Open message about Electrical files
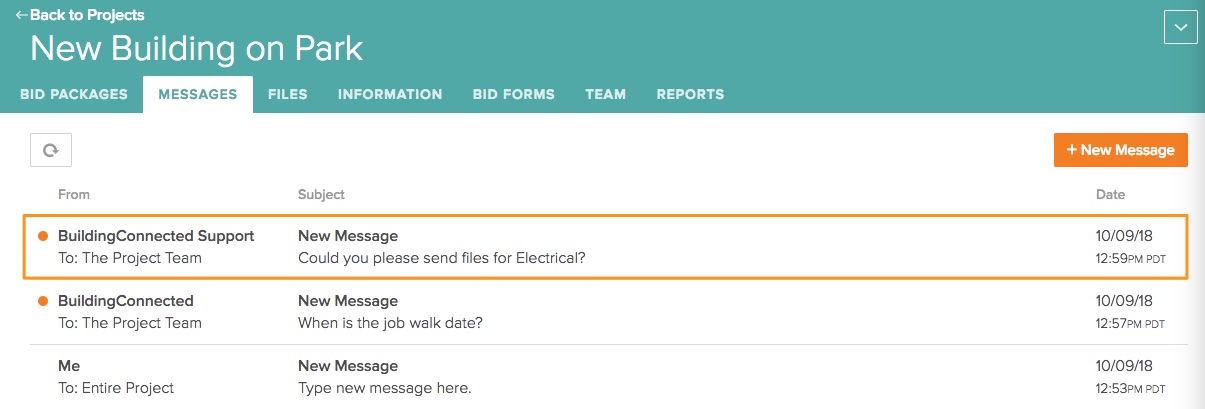Image resolution: width=1205 pixels, height=409 pixels. click(x=441, y=258)
